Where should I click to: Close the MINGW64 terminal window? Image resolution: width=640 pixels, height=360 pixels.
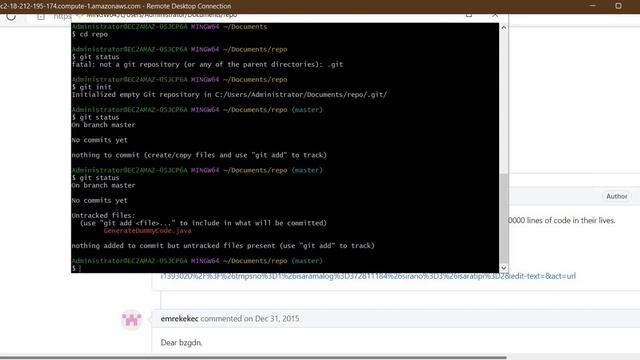[x=495, y=16]
